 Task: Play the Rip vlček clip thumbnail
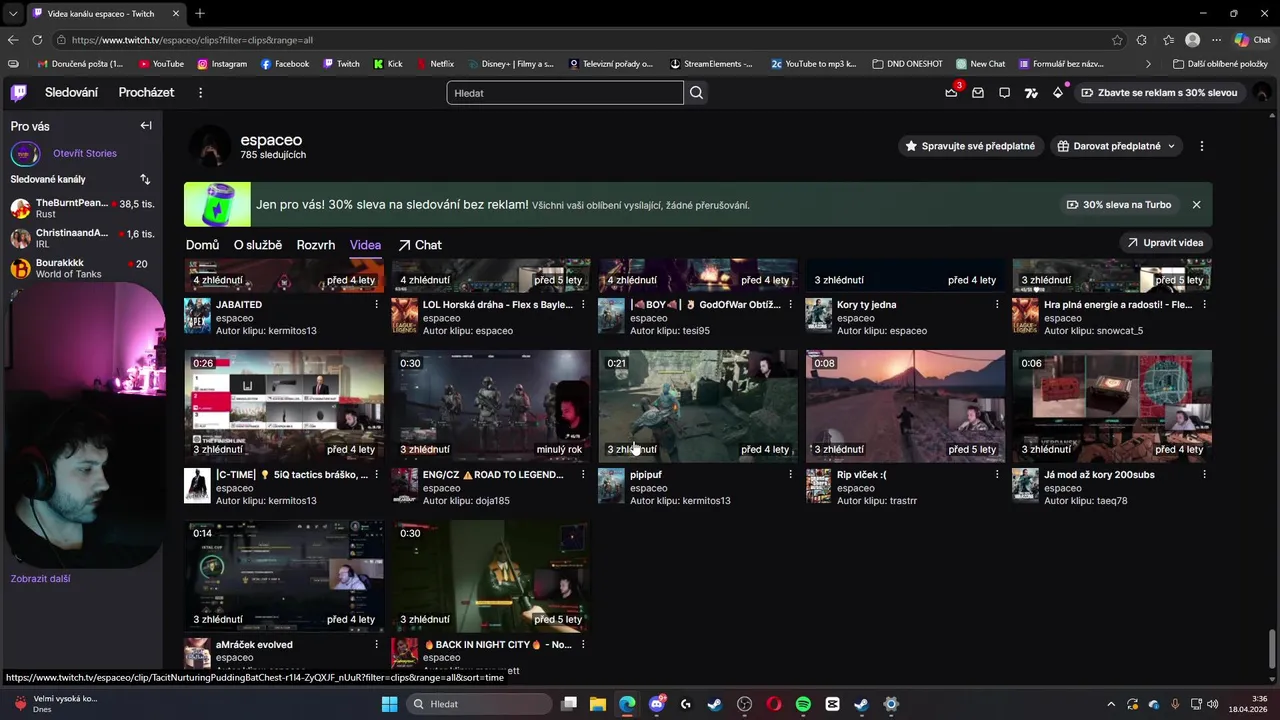click(x=905, y=405)
